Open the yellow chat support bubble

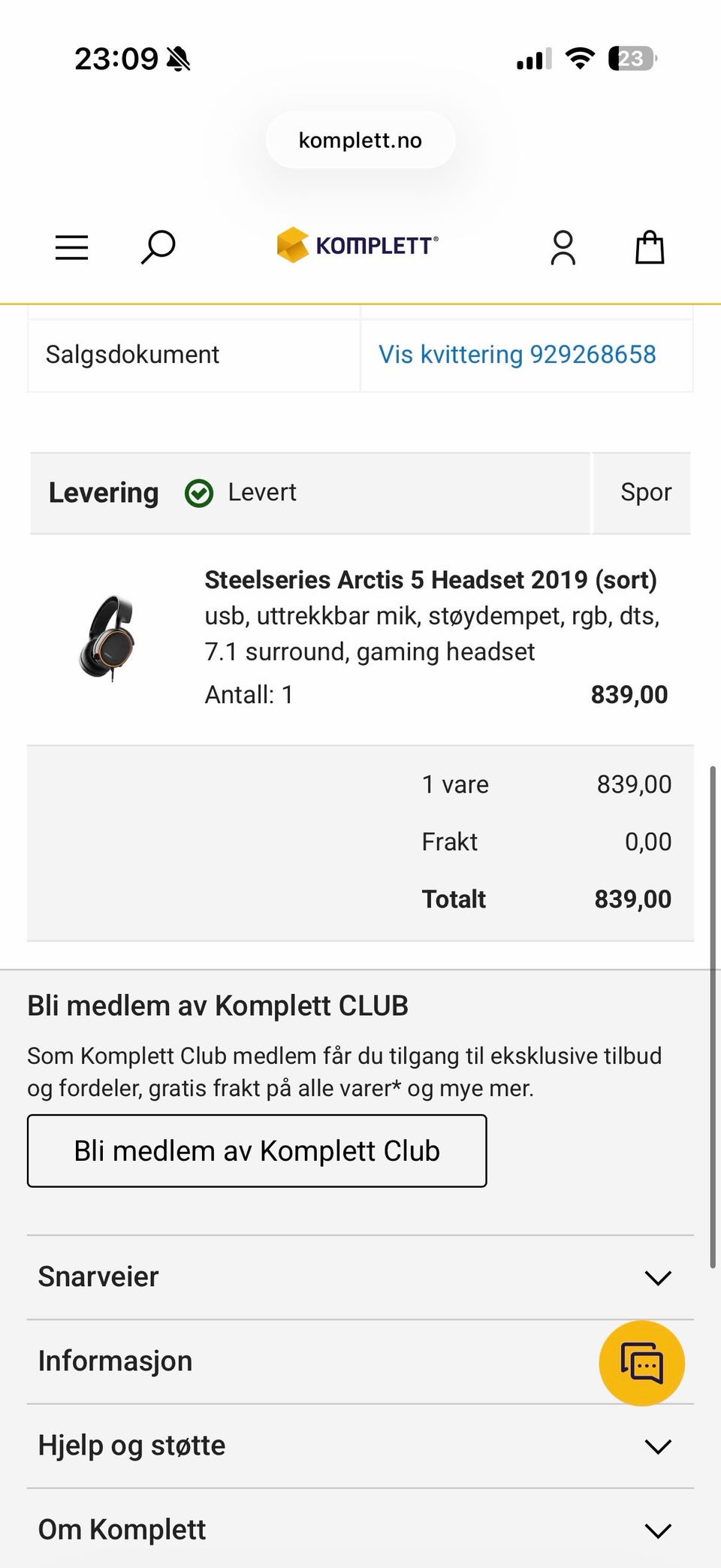point(641,1363)
